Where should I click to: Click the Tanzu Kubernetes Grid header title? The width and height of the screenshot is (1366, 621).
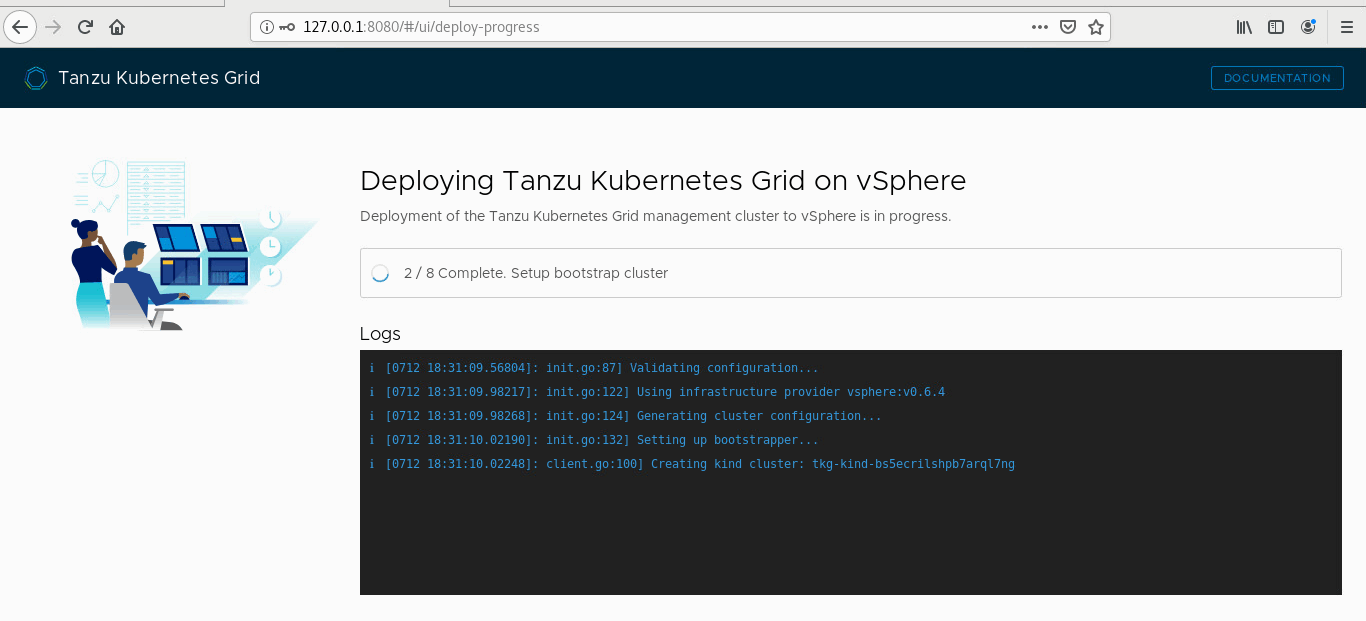point(159,78)
